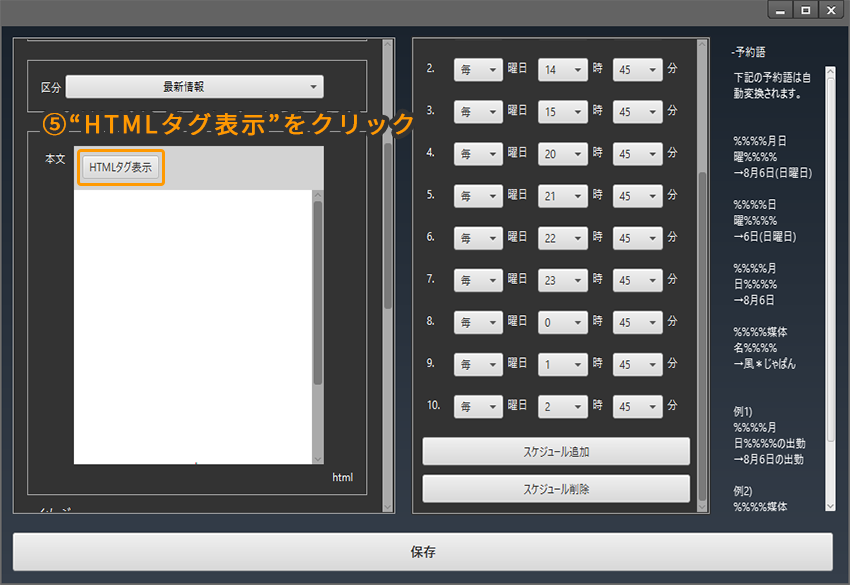
Task: Click the 区分 label
Action: (50, 88)
